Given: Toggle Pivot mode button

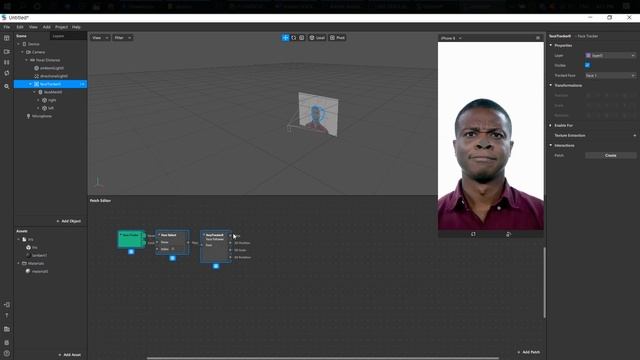Looking at the screenshot, I should point(338,38).
